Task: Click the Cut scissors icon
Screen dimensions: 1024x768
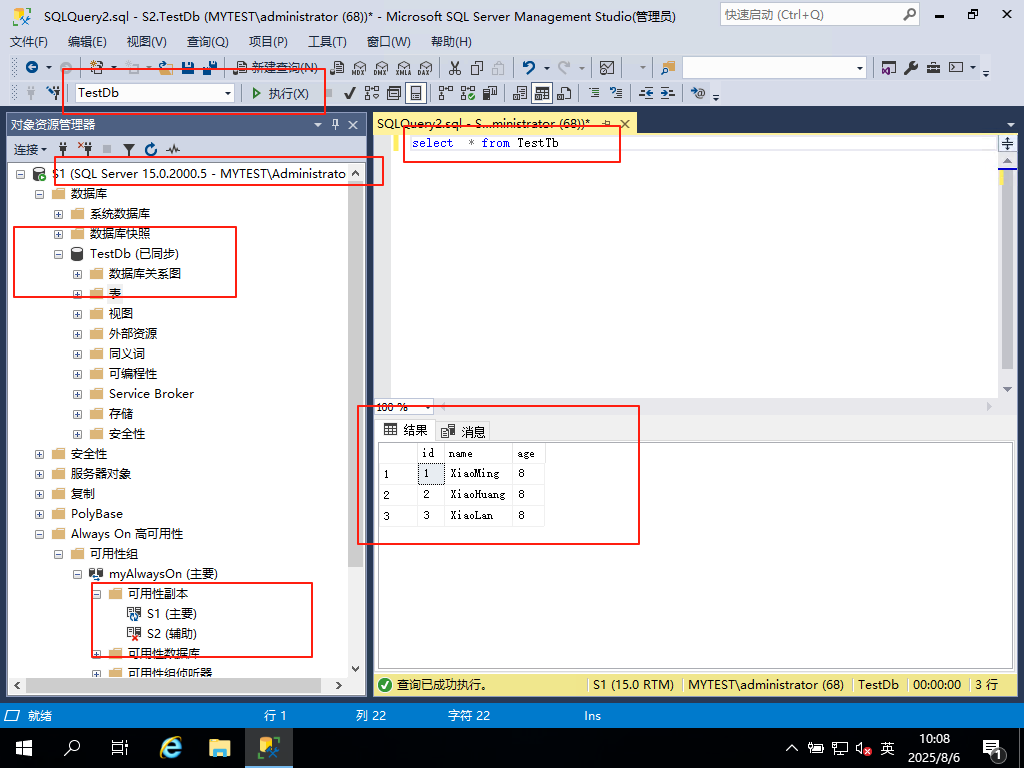Action: coord(455,68)
